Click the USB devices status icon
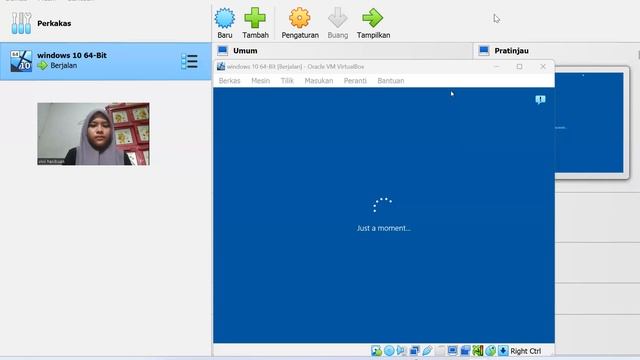The width and height of the screenshot is (640, 360). [x=427, y=351]
